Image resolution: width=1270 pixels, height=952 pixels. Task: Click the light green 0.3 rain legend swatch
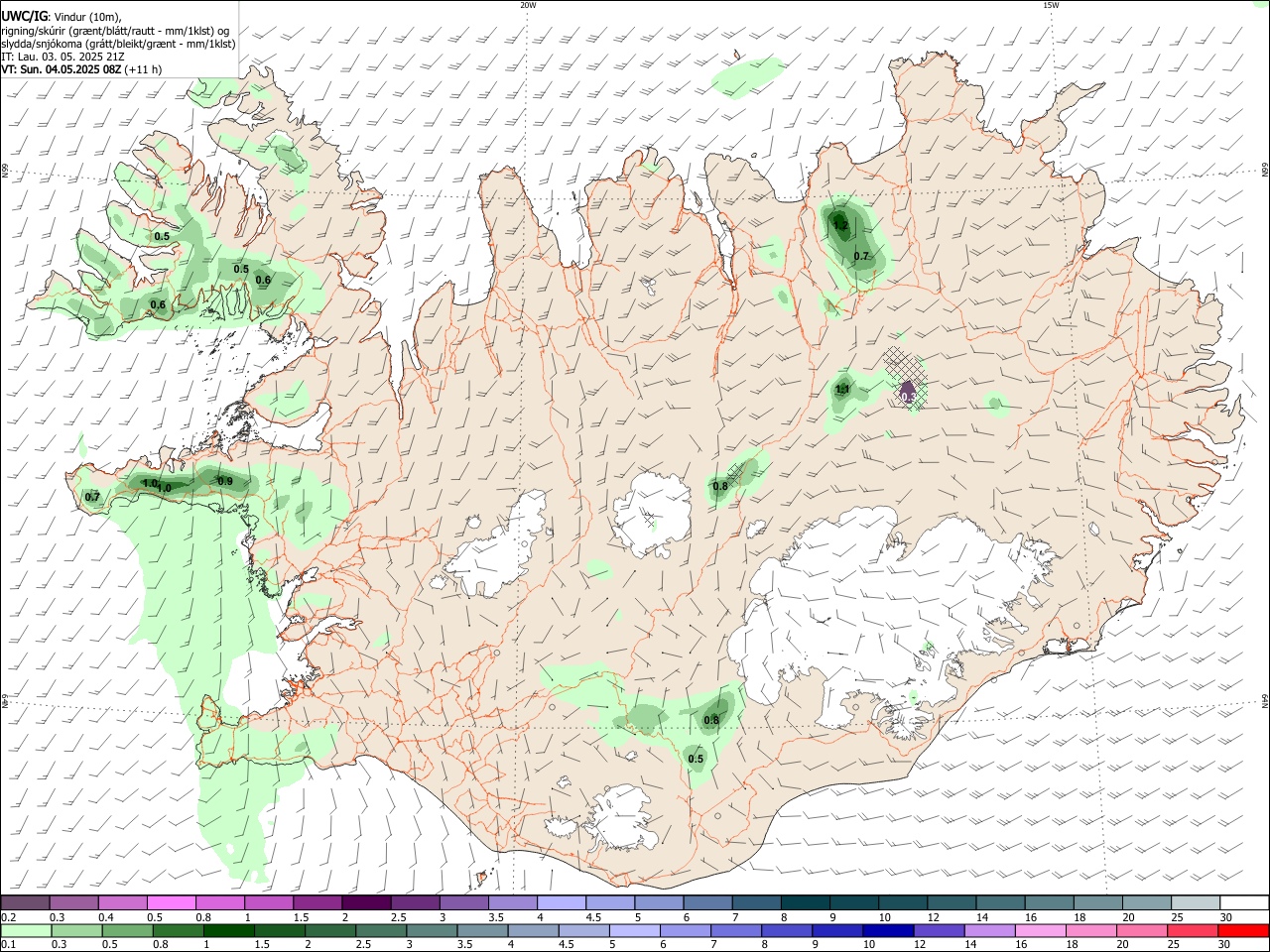(x=76, y=931)
